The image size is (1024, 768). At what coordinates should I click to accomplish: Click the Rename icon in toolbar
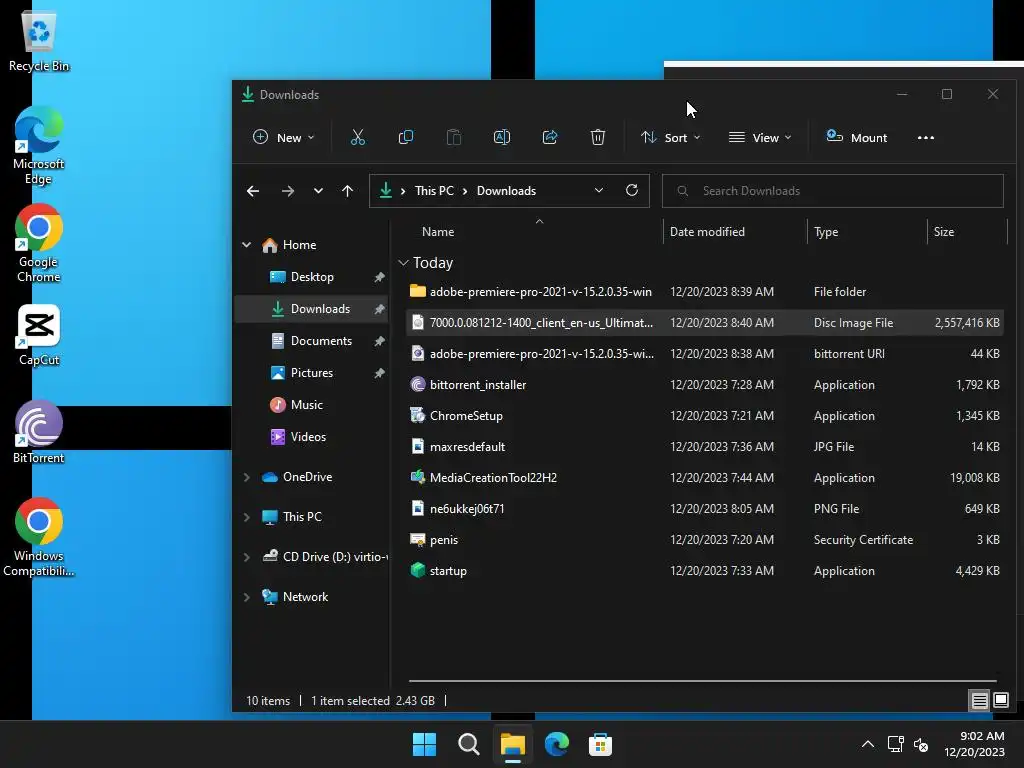pyautogui.click(x=502, y=137)
